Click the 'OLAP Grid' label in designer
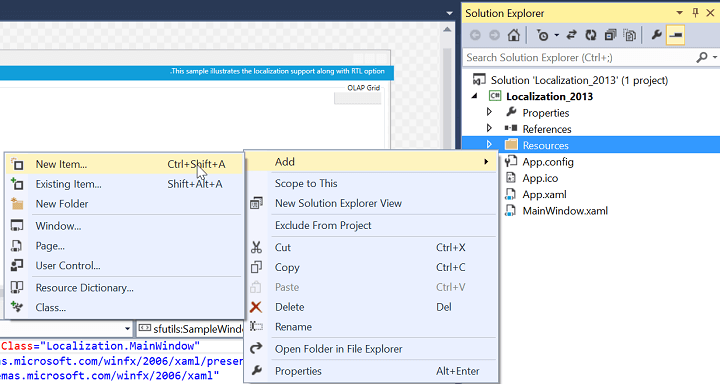This screenshot has width=720, height=384. tap(363, 88)
